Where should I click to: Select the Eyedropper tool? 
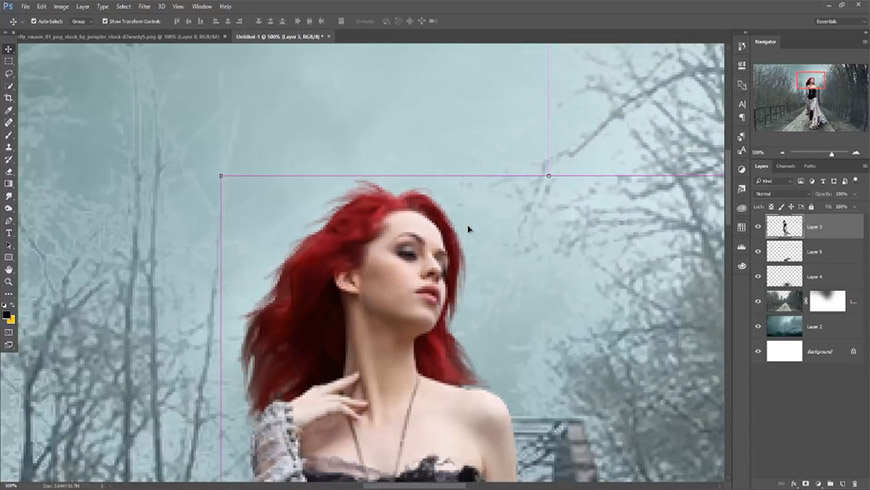pyautogui.click(x=8, y=110)
